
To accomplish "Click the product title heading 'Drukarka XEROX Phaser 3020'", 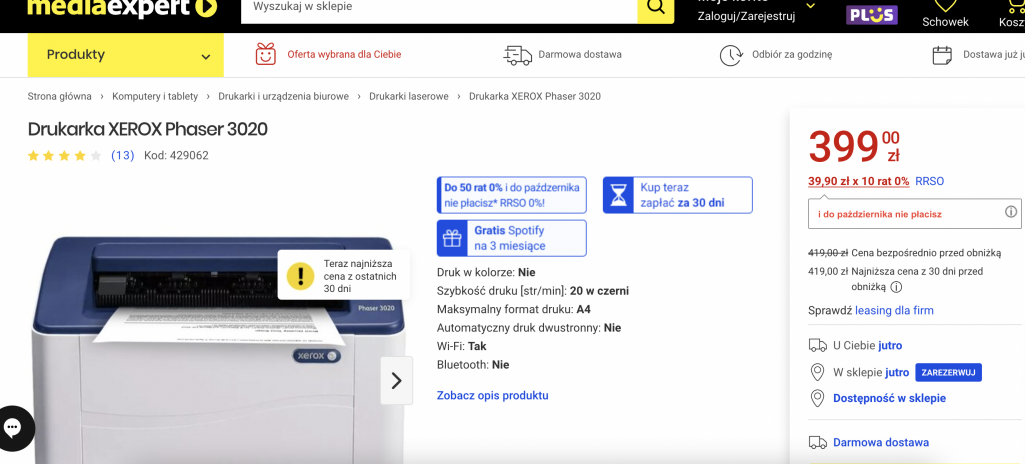I will (x=148, y=129).
